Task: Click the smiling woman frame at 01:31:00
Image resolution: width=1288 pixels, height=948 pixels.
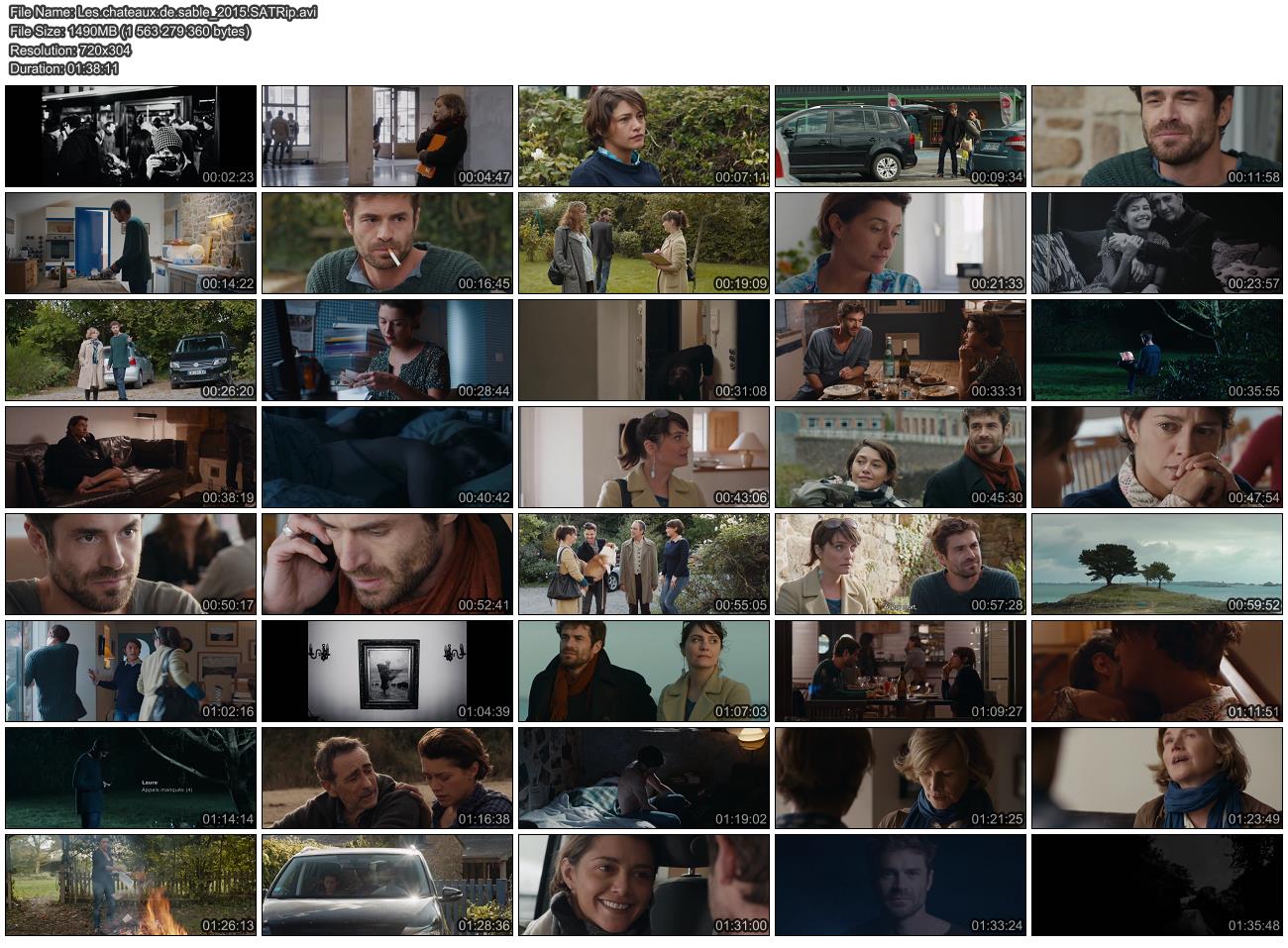Action: coord(644,885)
